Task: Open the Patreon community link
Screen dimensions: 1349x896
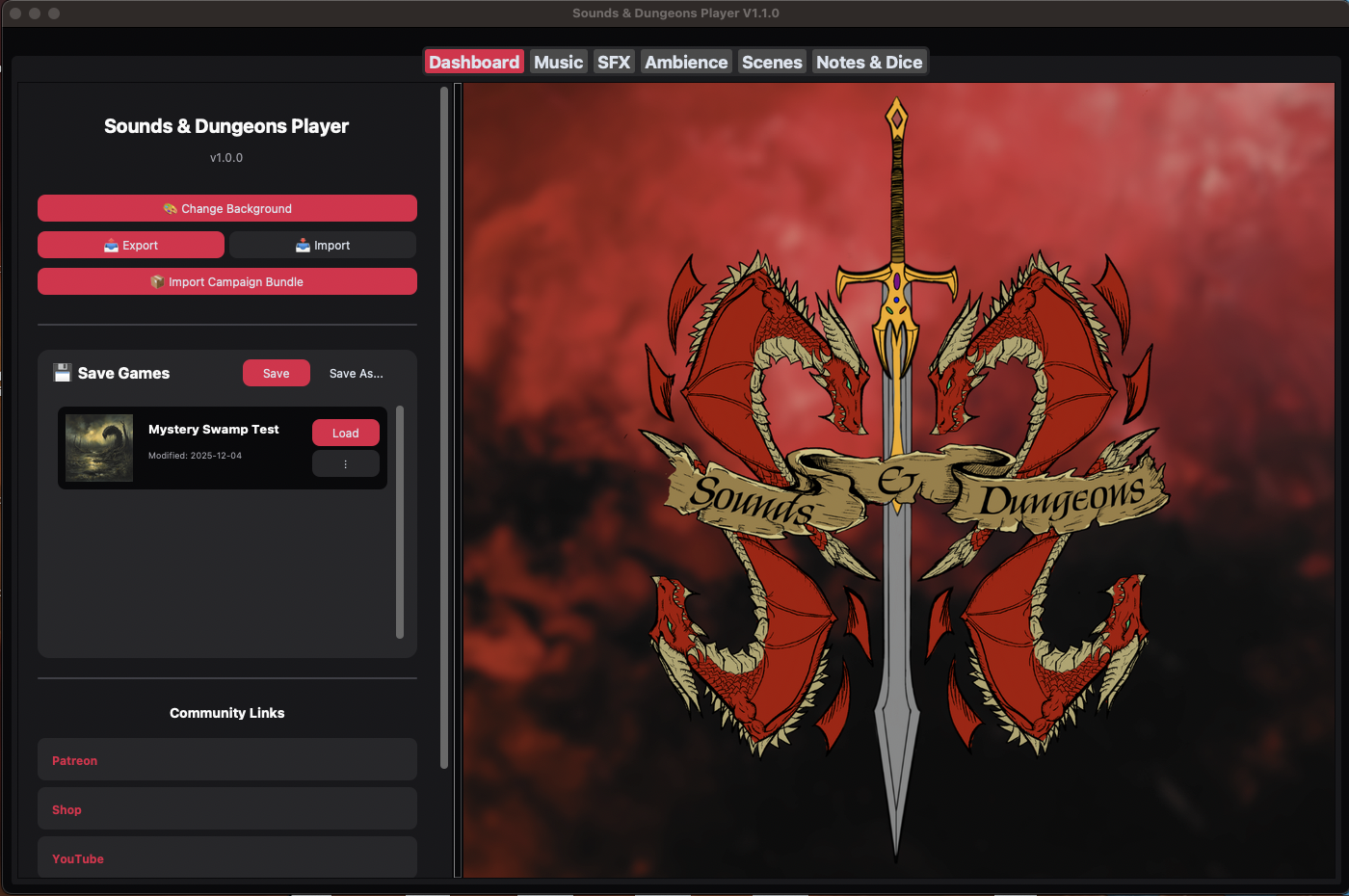Action: pyautogui.click(x=227, y=760)
